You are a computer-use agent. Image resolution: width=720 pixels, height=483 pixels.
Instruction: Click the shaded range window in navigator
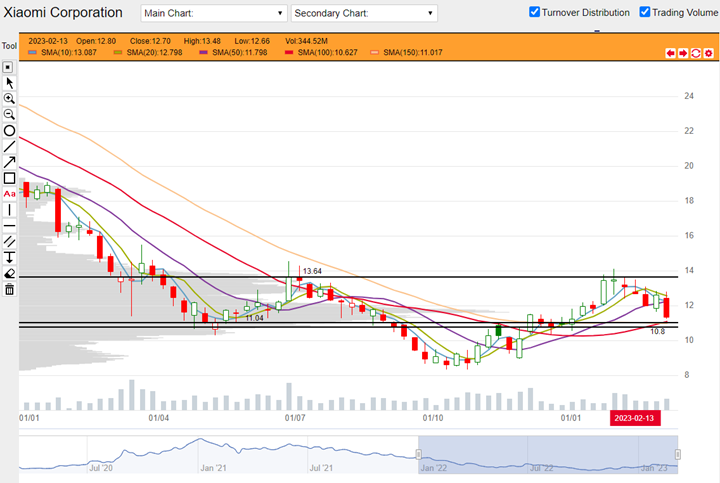[x=548, y=455]
